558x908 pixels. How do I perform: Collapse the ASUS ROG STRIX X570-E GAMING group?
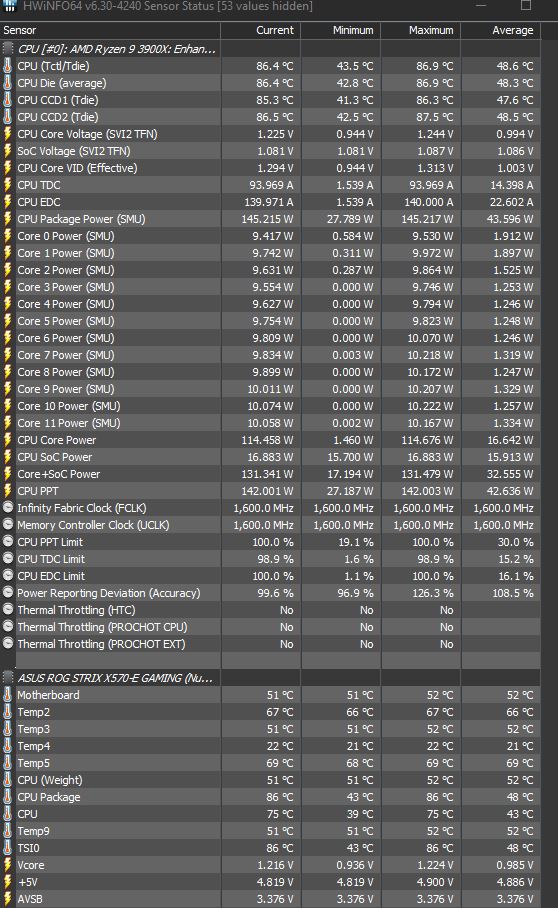coord(115,678)
